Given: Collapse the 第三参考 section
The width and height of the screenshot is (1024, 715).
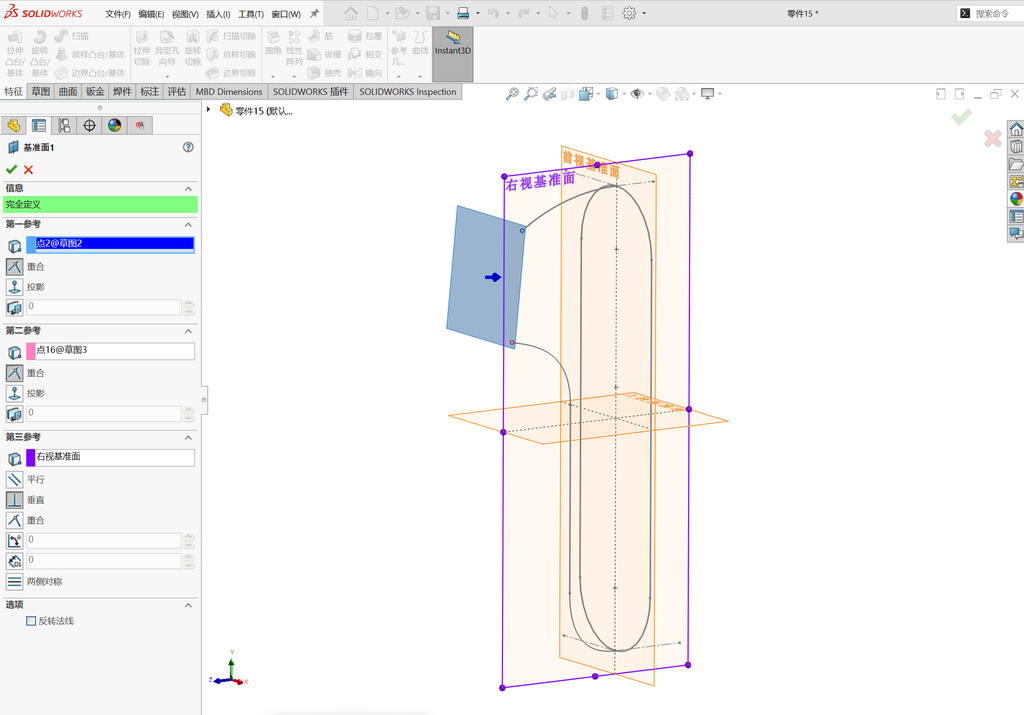Looking at the screenshot, I should (188, 437).
